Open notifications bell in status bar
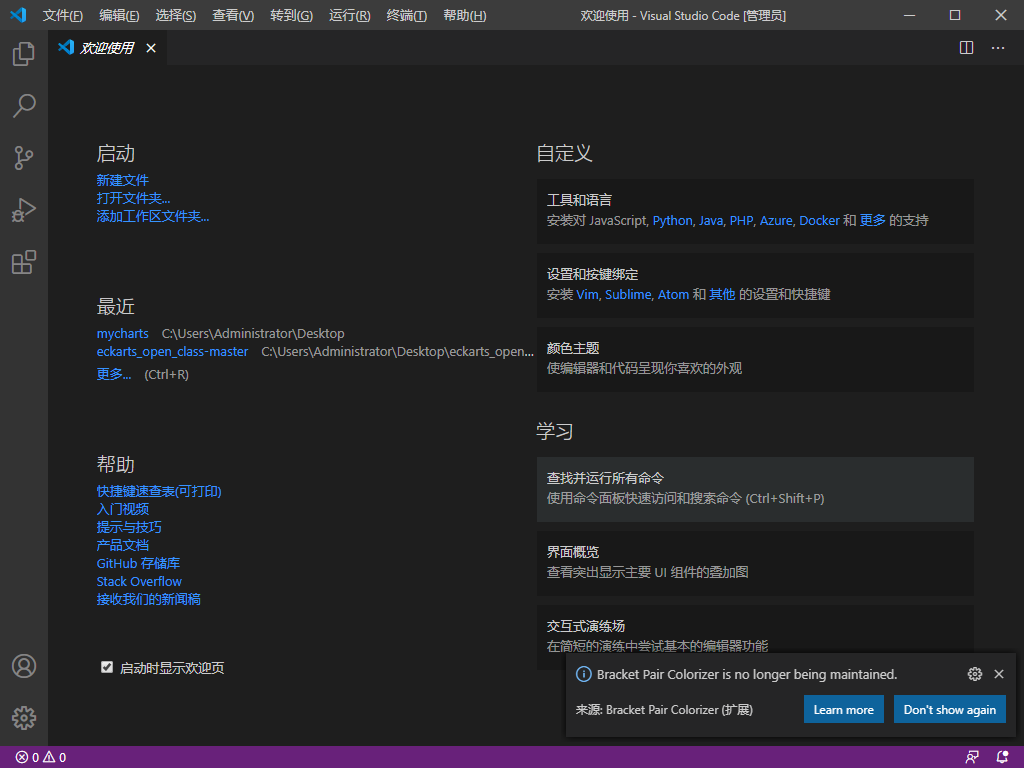This screenshot has width=1024, height=768. (x=1002, y=758)
